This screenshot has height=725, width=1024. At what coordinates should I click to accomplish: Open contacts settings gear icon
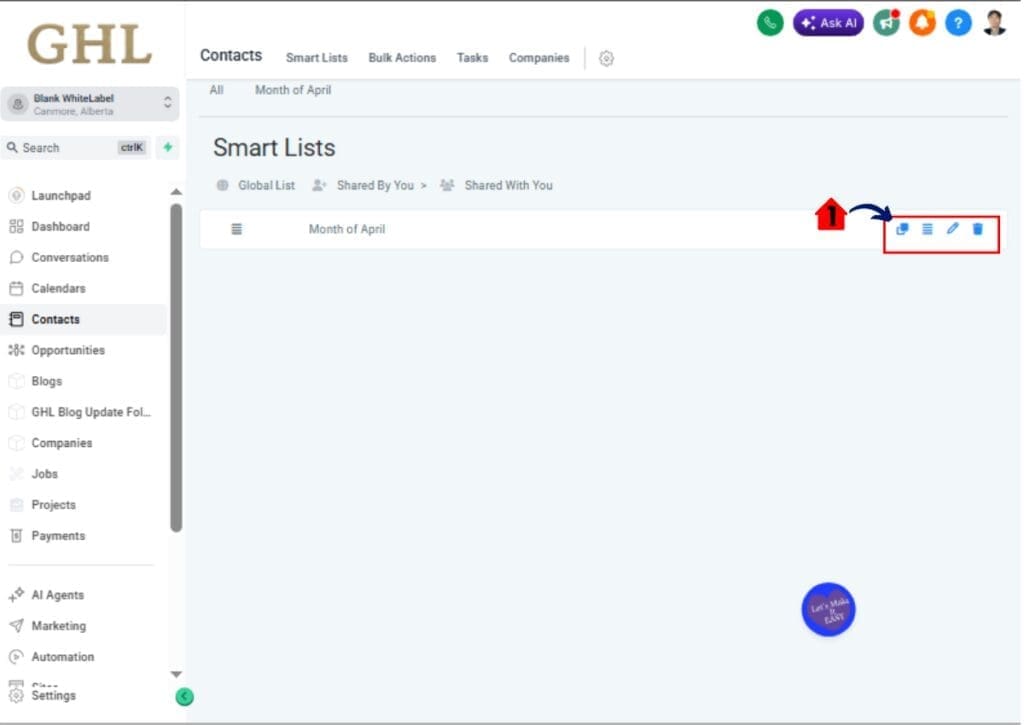click(606, 58)
